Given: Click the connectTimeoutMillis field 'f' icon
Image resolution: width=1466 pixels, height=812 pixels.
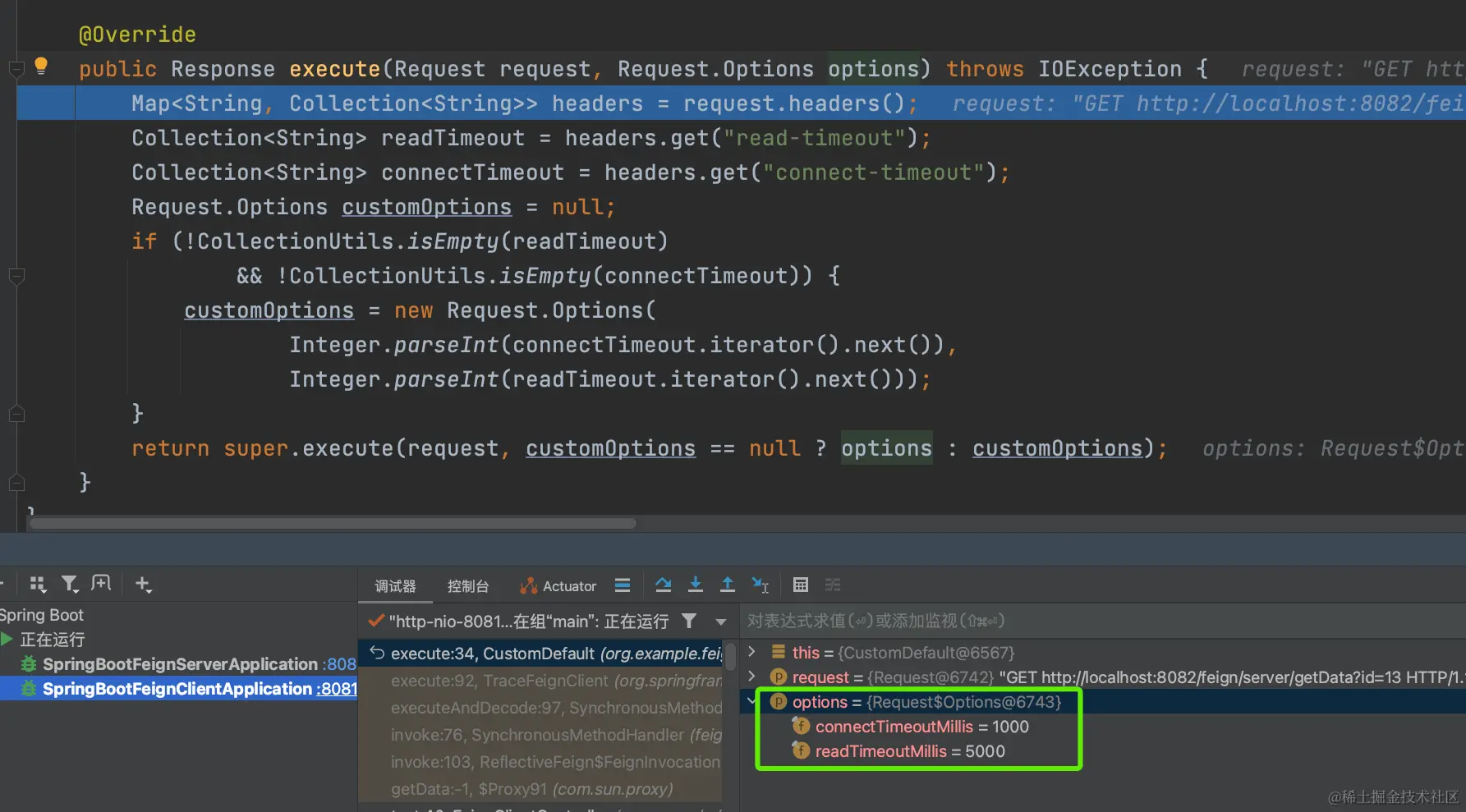Looking at the screenshot, I should 802,726.
